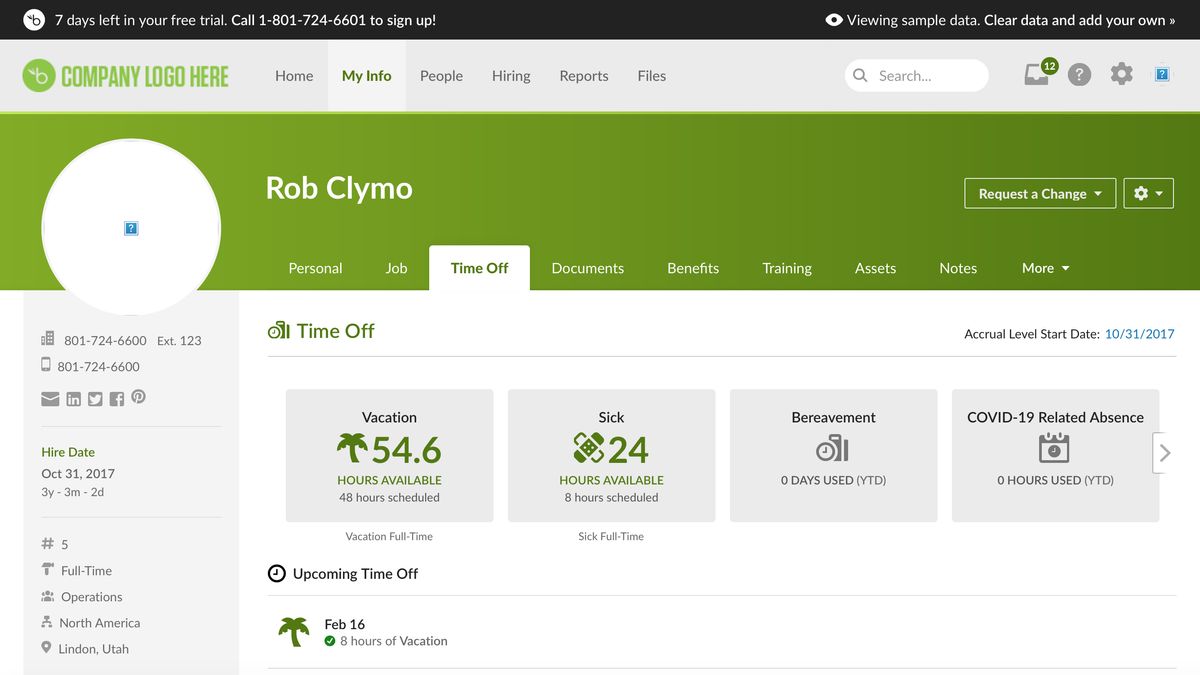1200x675 pixels.
Task: Switch to the Documents tab
Action: pos(587,268)
